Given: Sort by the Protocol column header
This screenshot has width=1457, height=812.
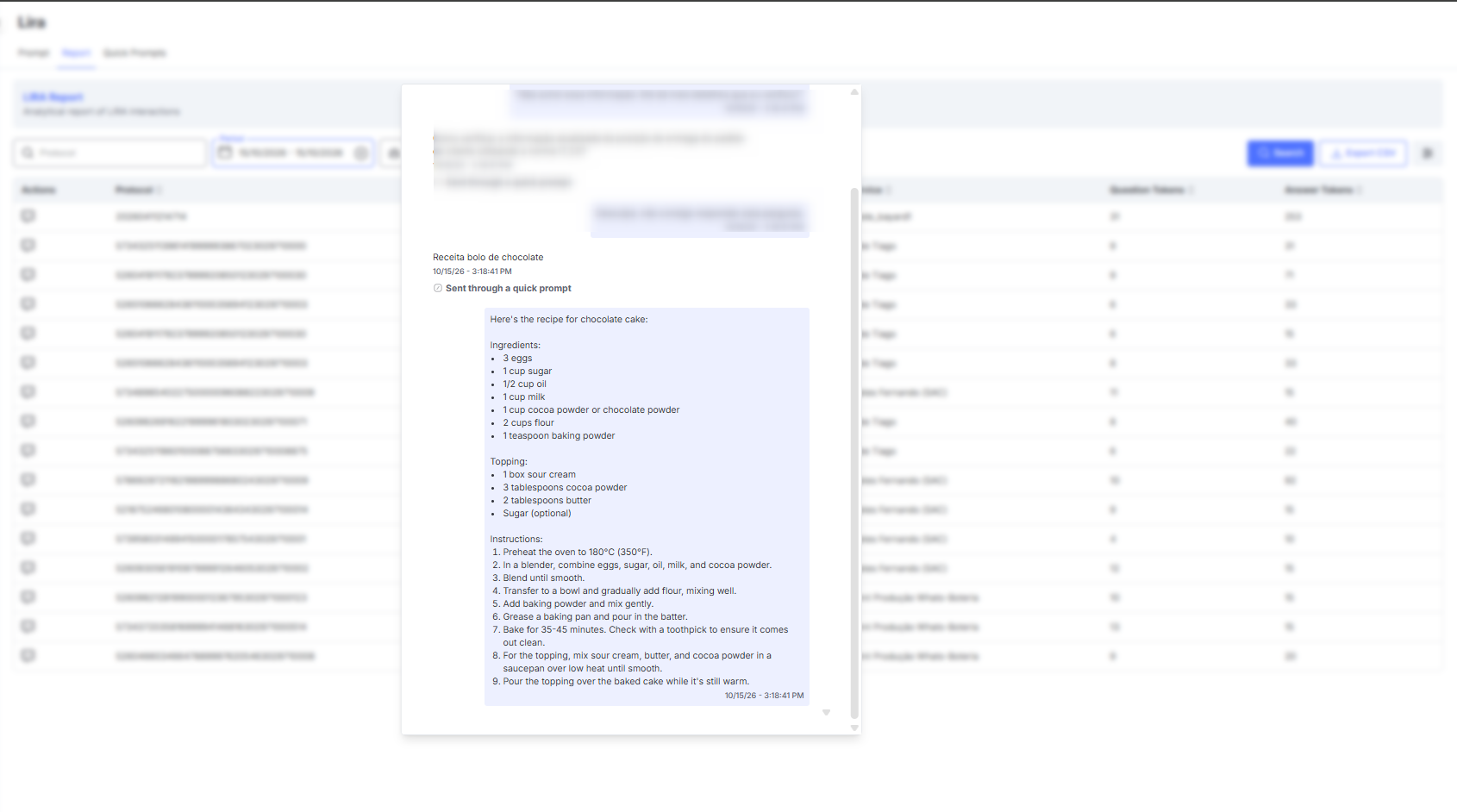Looking at the screenshot, I should pos(137,190).
